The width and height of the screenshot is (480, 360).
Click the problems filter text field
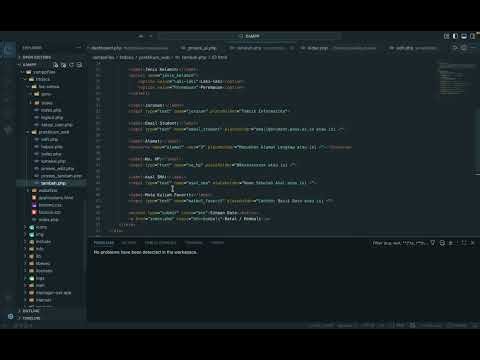[x=400, y=243]
